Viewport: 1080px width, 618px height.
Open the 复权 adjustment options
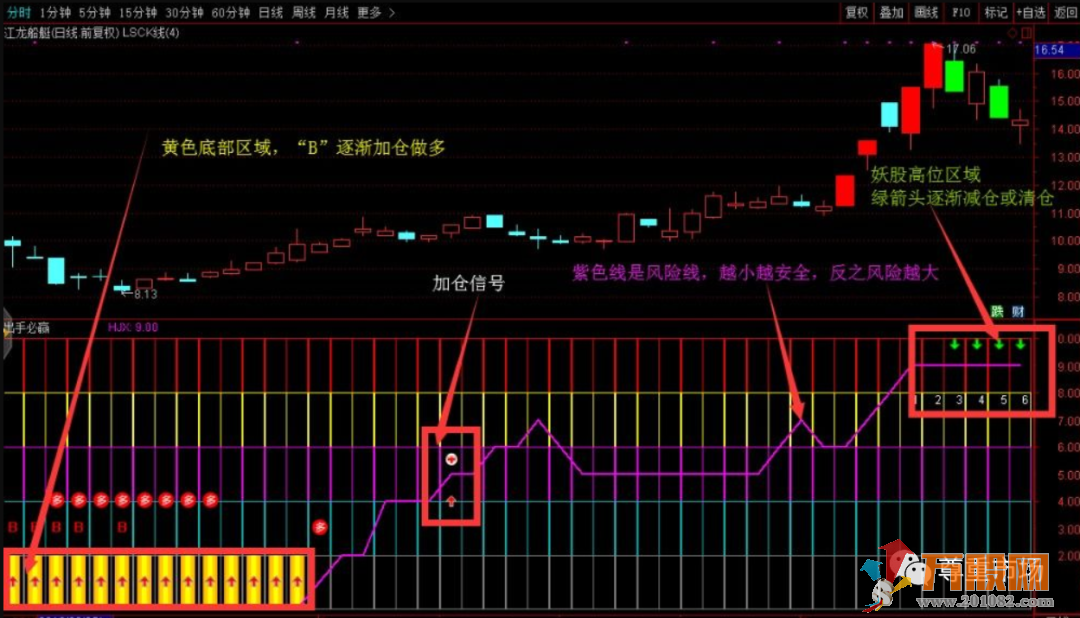tap(857, 12)
